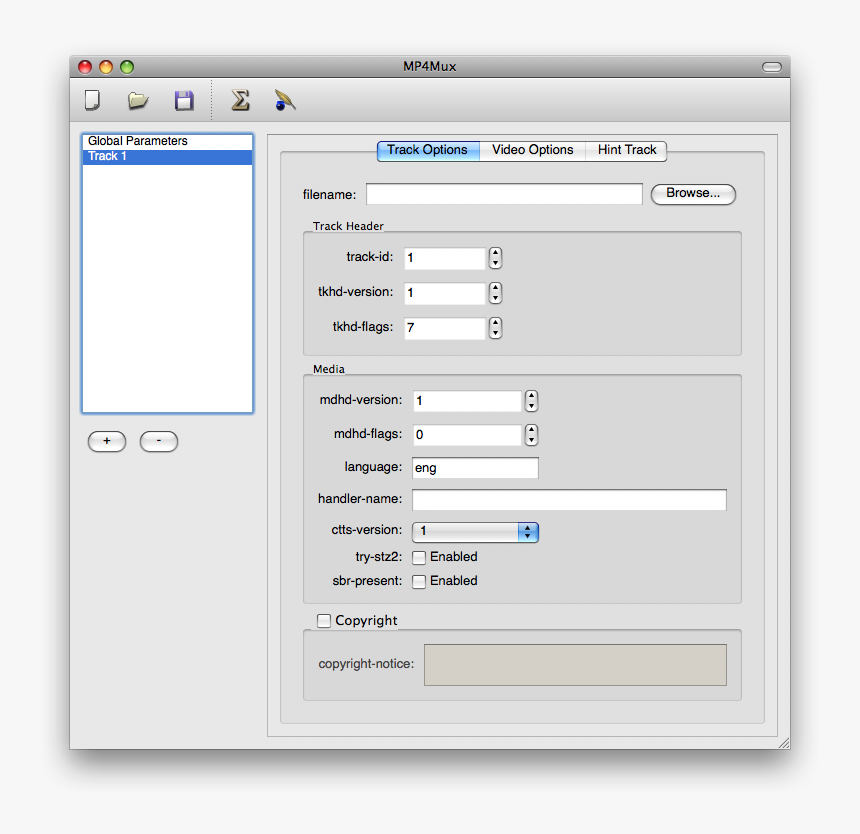
Task: Switch to the Video Options tab
Action: 532,150
